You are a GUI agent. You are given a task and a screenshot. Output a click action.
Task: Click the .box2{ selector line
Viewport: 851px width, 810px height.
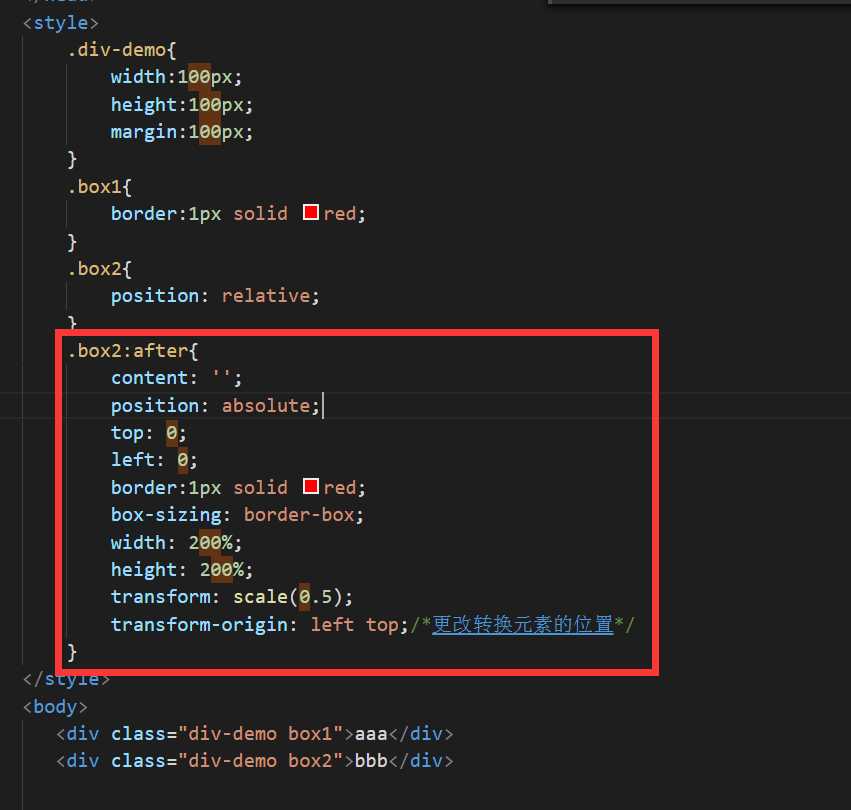[99, 269]
